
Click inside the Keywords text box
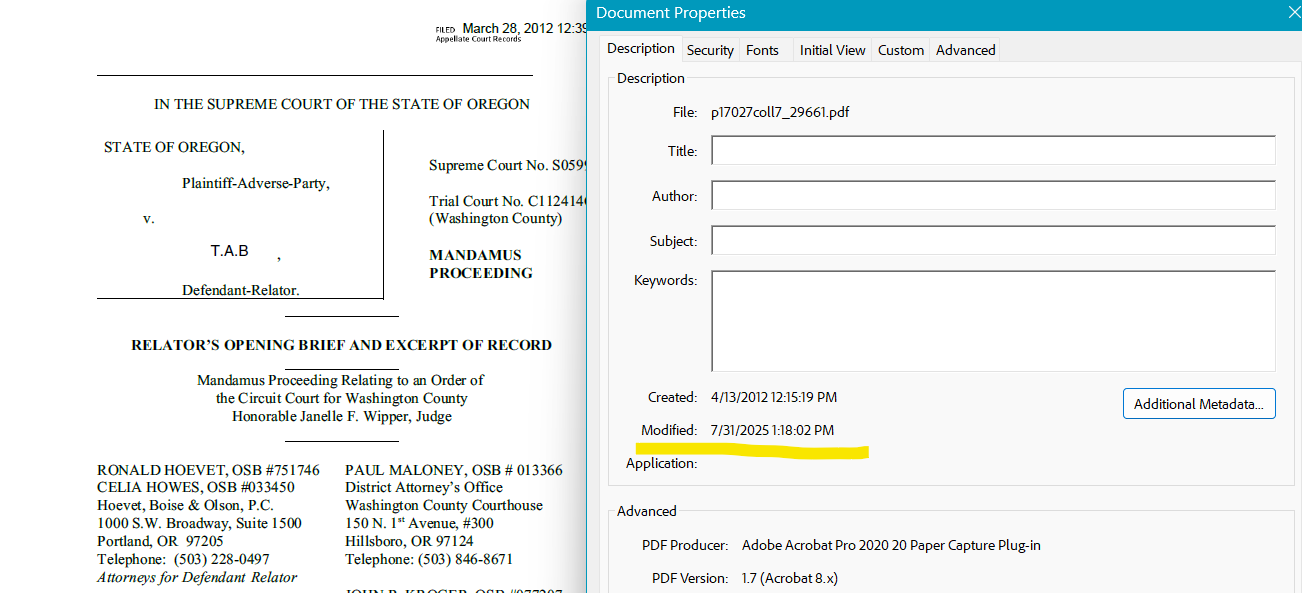(x=993, y=320)
